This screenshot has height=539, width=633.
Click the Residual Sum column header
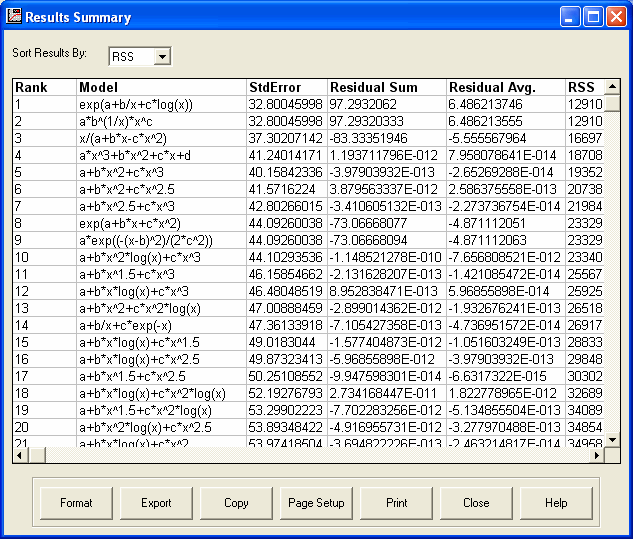(x=387, y=87)
